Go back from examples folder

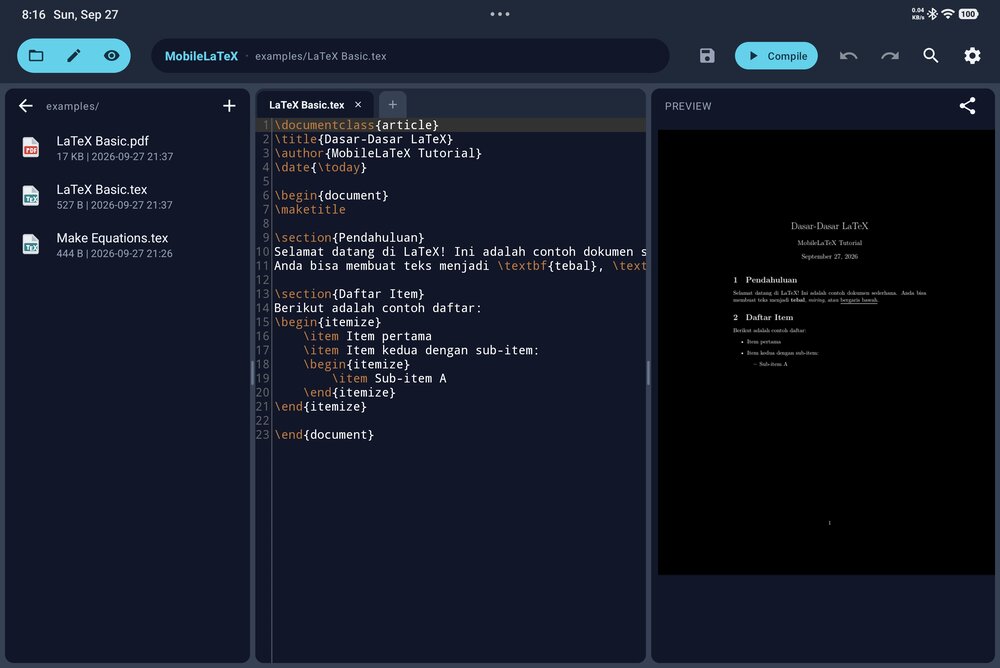(26, 106)
